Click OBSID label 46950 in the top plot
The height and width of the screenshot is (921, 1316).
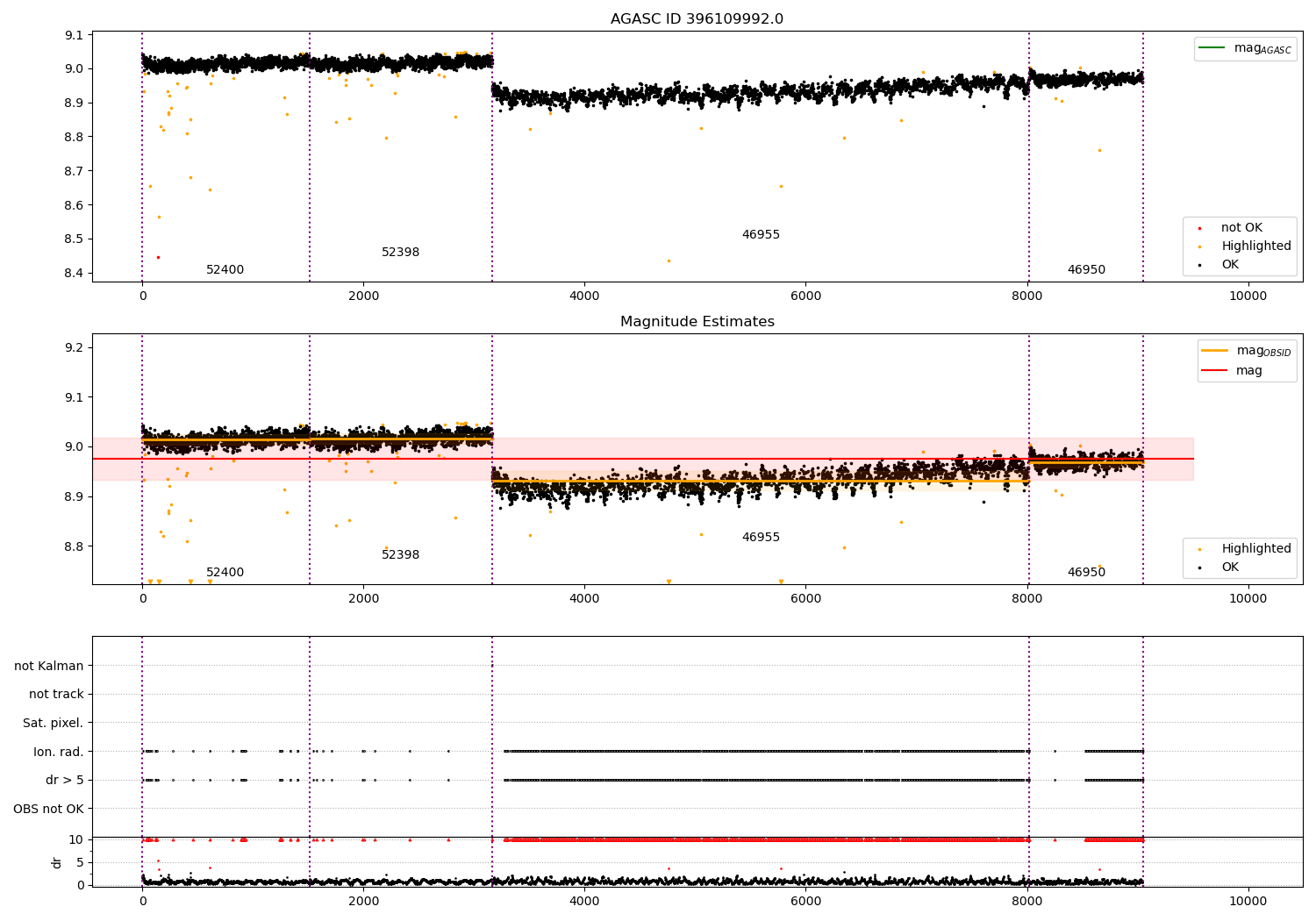click(x=1086, y=270)
